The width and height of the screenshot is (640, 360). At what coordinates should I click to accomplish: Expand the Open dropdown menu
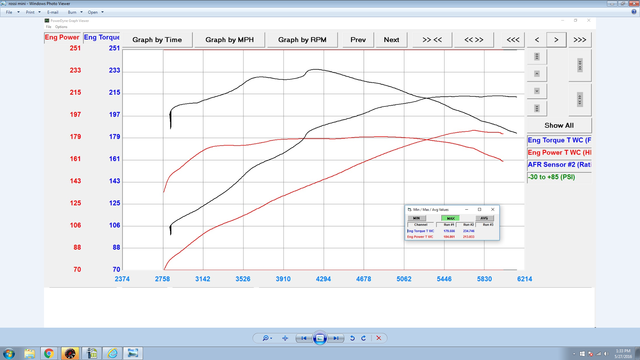96,12
